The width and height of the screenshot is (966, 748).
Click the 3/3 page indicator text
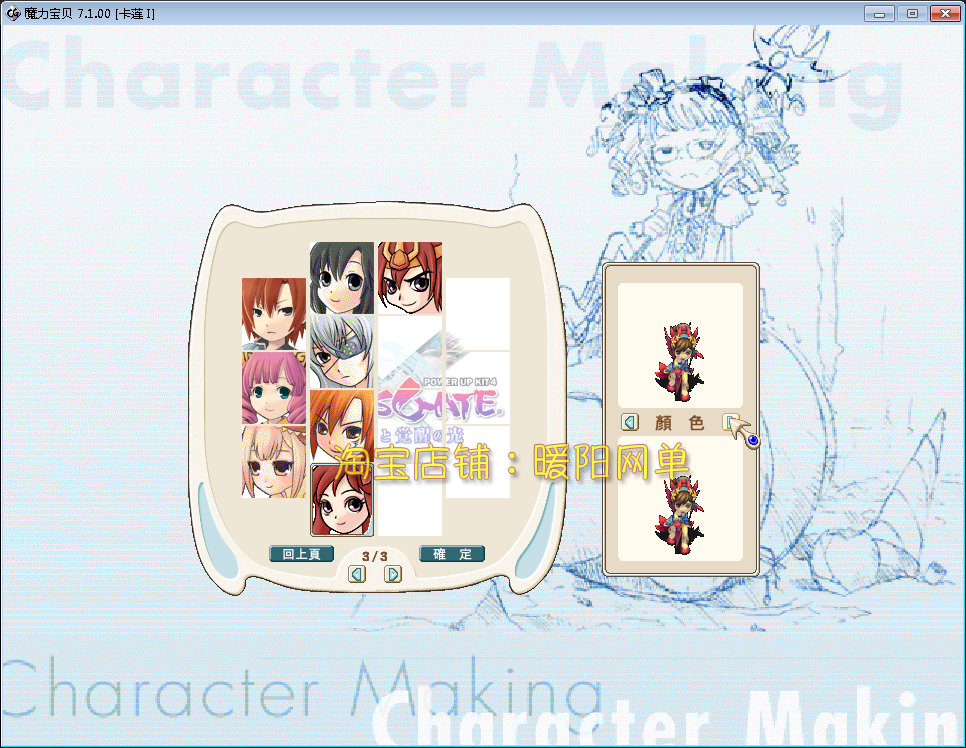coord(375,556)
